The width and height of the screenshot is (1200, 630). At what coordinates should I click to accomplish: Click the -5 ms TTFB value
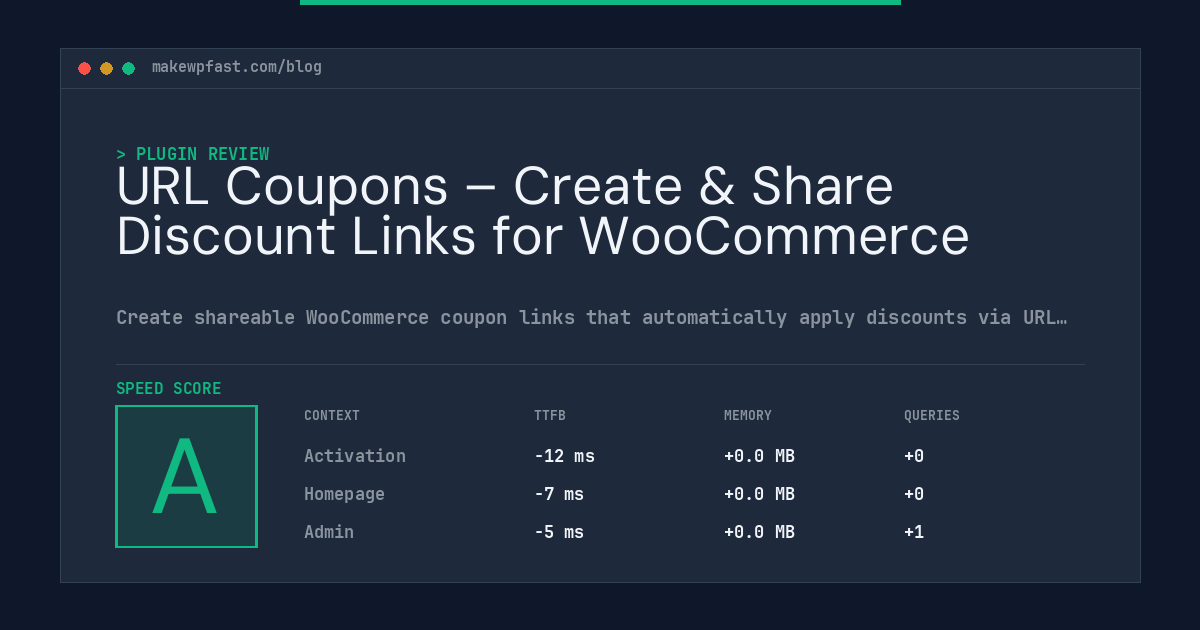[559, 532]
